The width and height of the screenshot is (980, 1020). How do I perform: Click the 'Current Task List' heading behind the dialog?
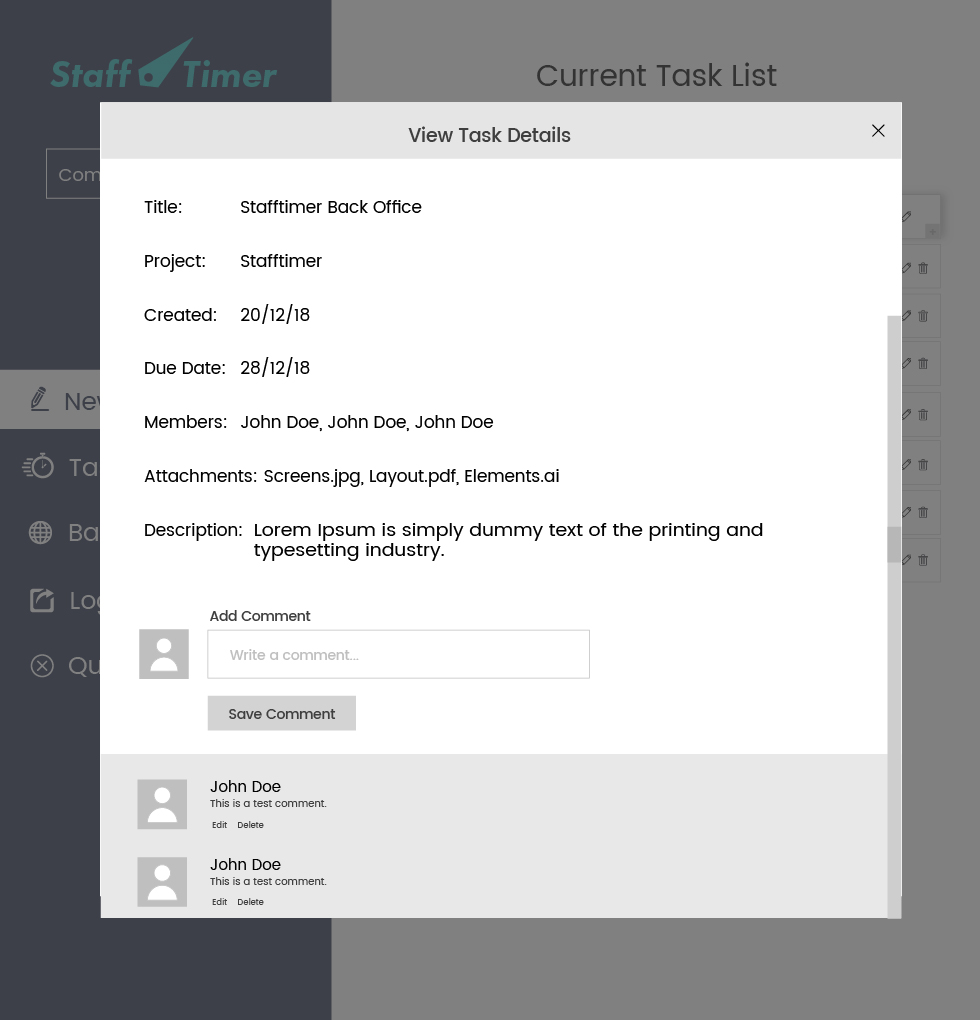656,75
